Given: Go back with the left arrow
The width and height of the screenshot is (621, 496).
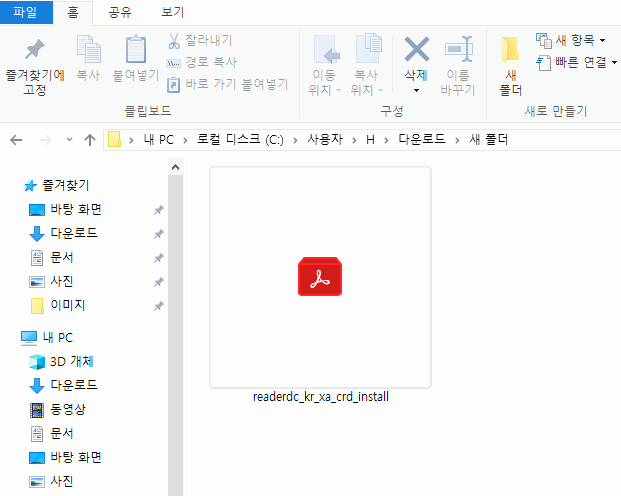Looking at the screenshot, I should click(x=16, y=140).
